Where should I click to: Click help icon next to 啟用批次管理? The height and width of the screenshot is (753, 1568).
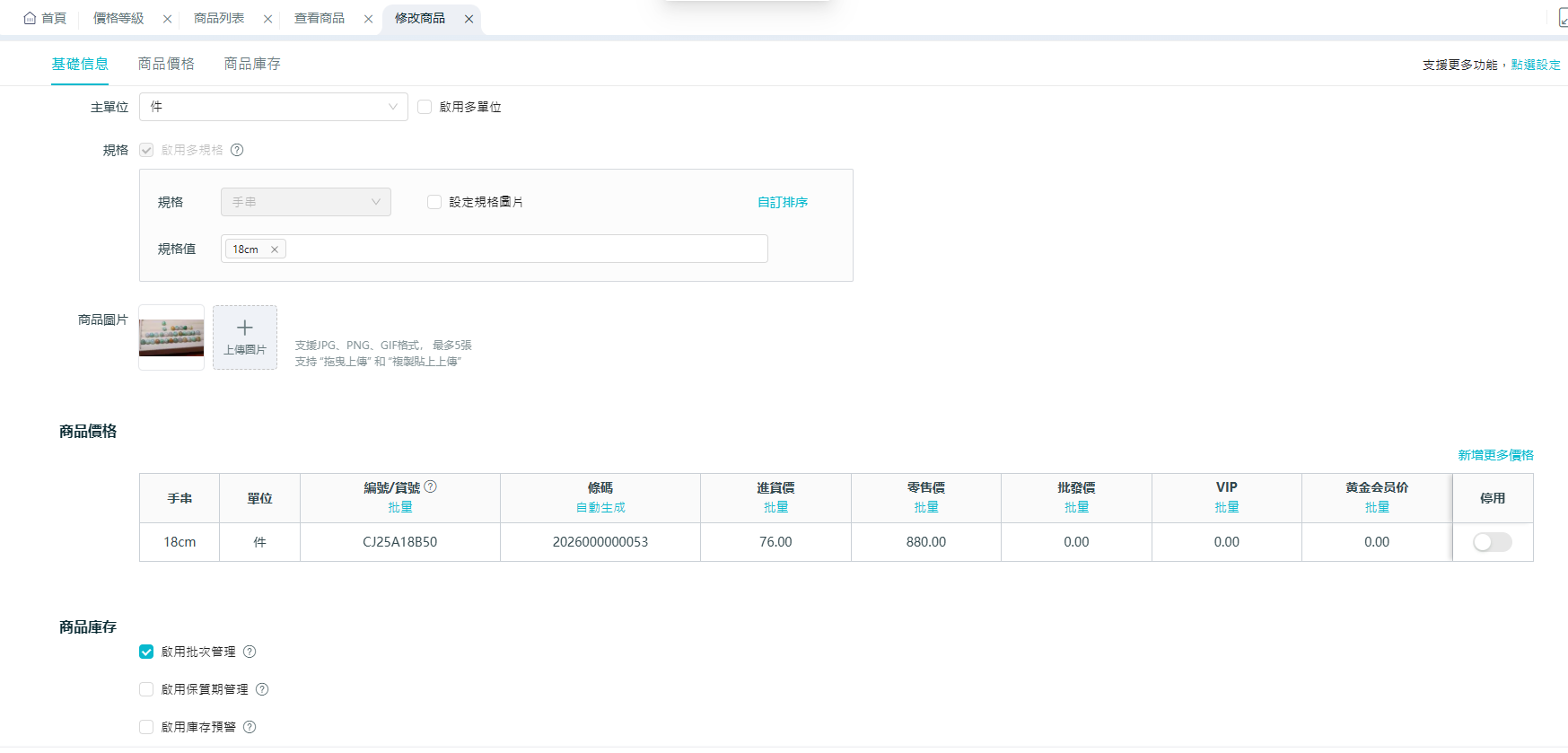pos(250,652)
